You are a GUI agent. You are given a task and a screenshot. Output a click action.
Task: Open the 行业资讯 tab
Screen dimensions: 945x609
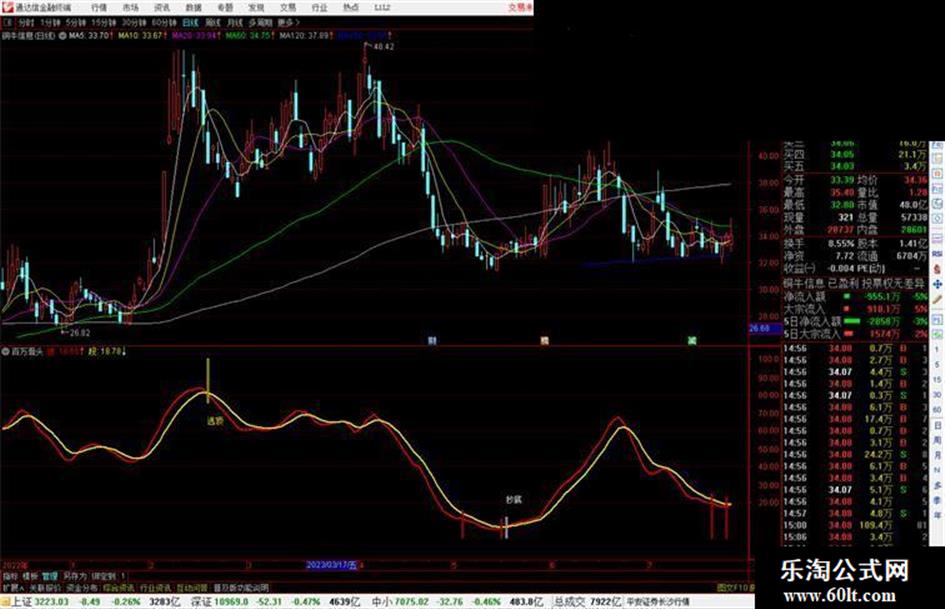155,587
